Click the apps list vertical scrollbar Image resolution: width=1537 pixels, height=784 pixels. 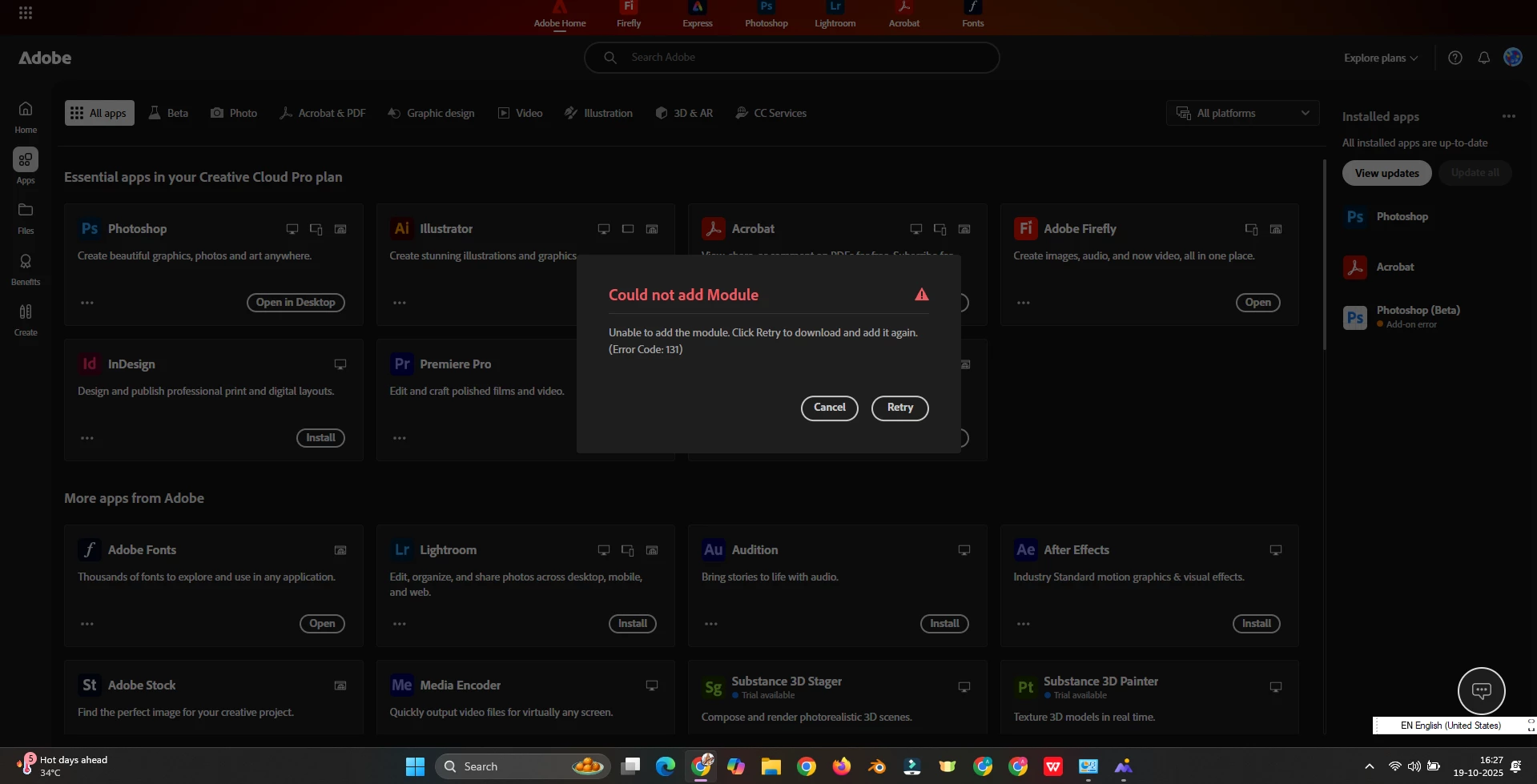pos(1324,255)
